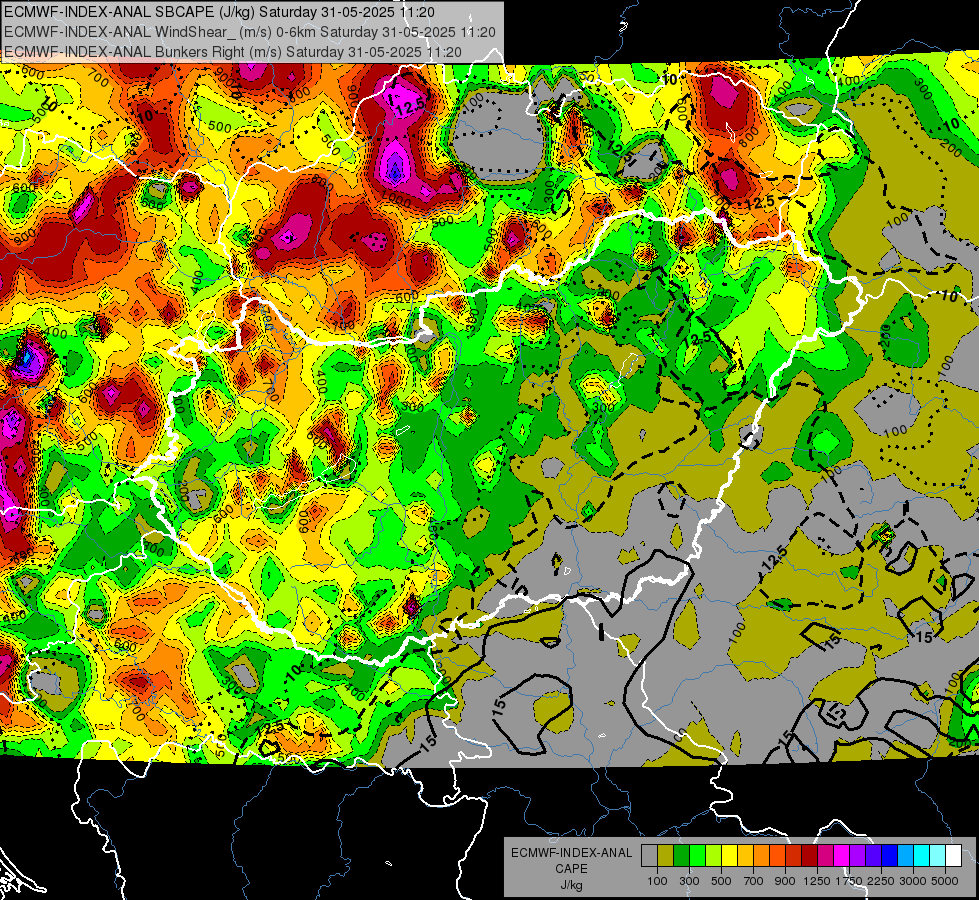This screenshot has height=900, width=979.
Task: Click the legend label '1250'
Action: pyautogui.click(x=817, y=881)
